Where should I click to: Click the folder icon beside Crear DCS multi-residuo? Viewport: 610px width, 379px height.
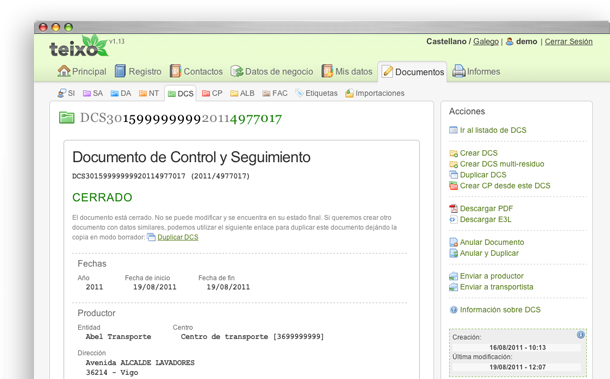[453, 164]
